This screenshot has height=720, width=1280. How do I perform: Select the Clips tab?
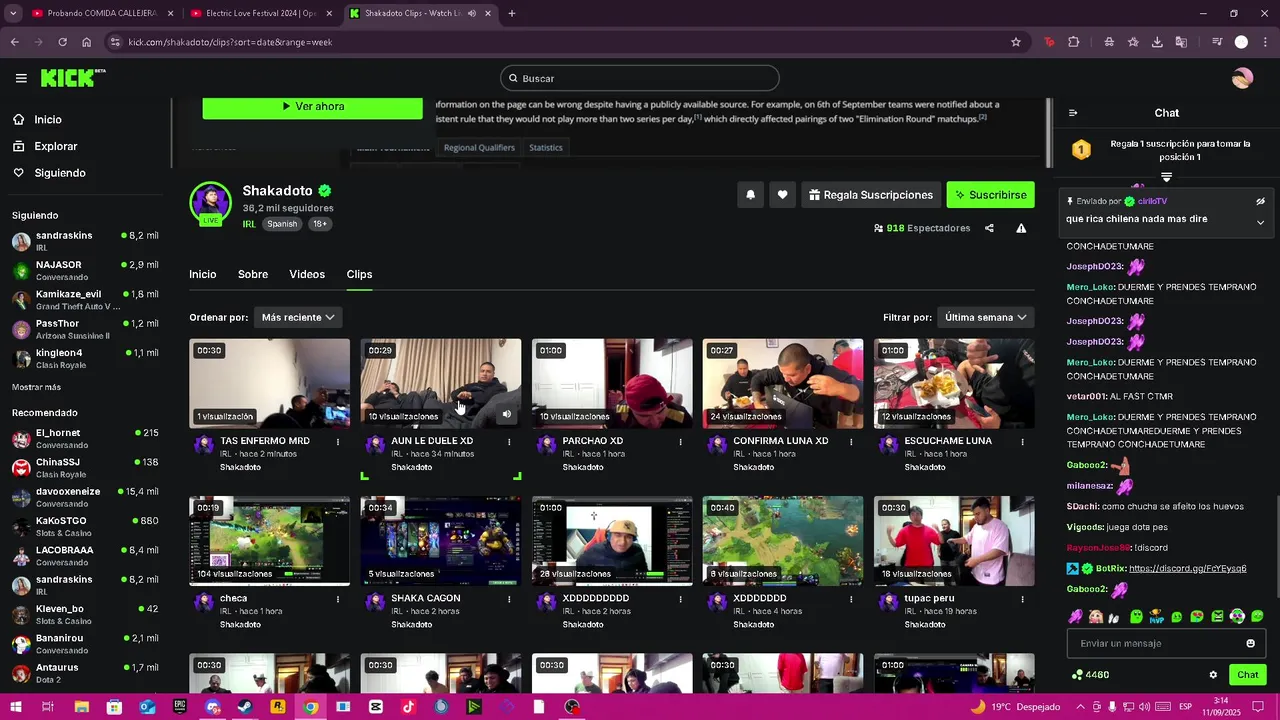(359, 274)
